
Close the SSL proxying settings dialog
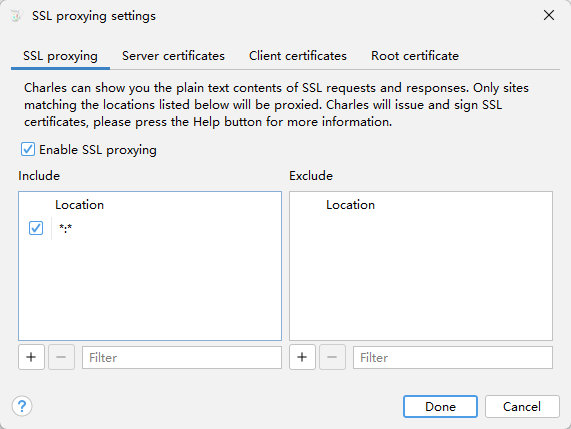(x=549, y=15)
